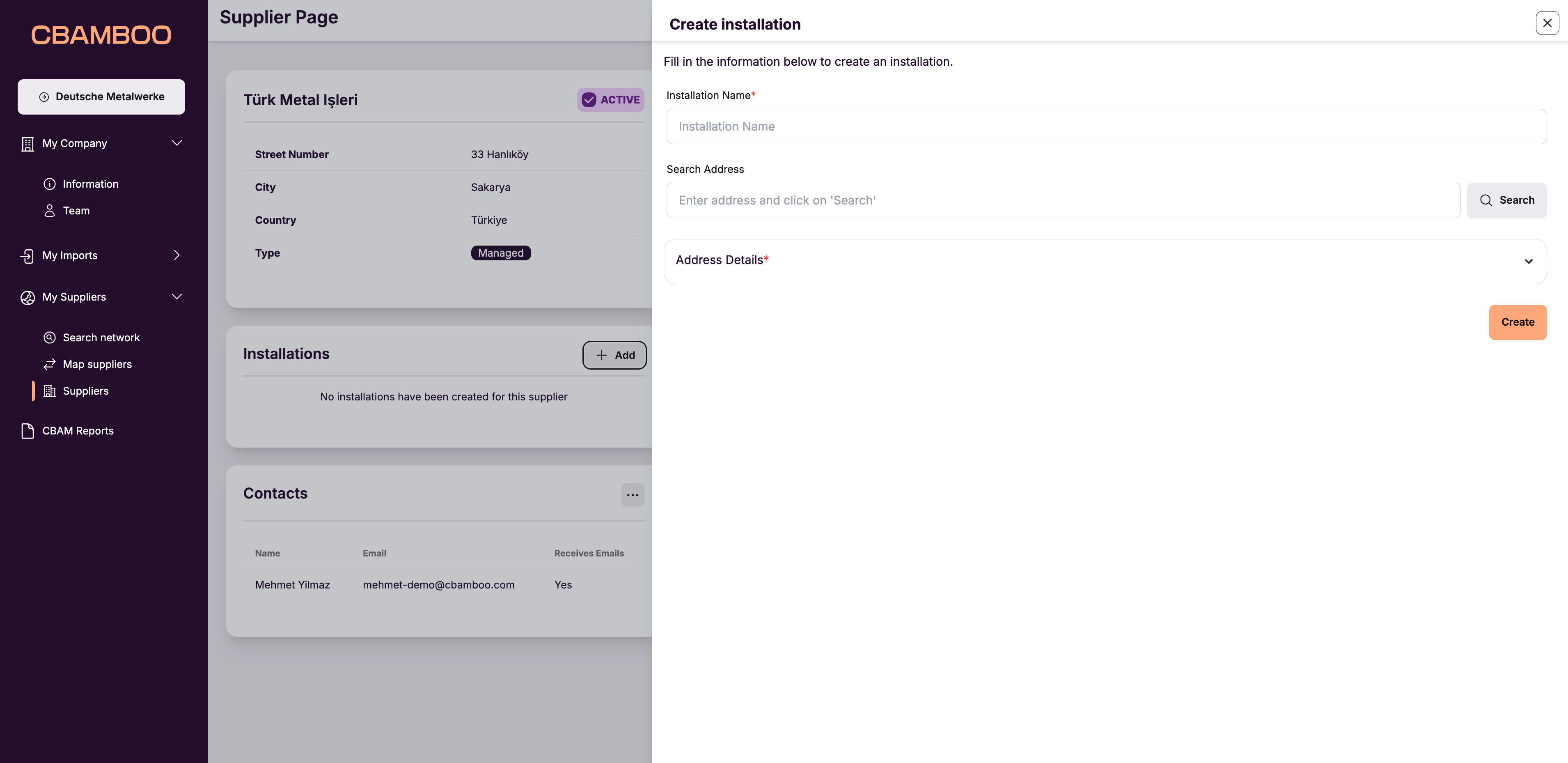Focus the Installation Name field
This screenshot has height=763, width=1568.
pyautogui.click(x=1105, y=126)
